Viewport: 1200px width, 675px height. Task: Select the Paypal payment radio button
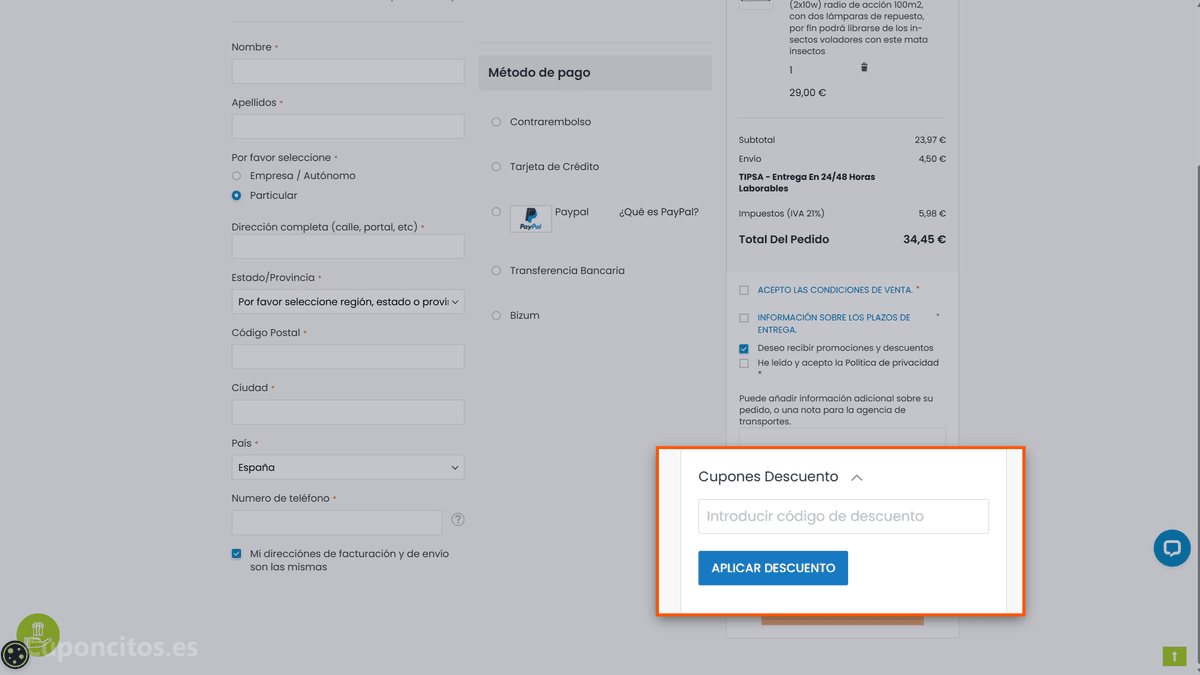496,212
